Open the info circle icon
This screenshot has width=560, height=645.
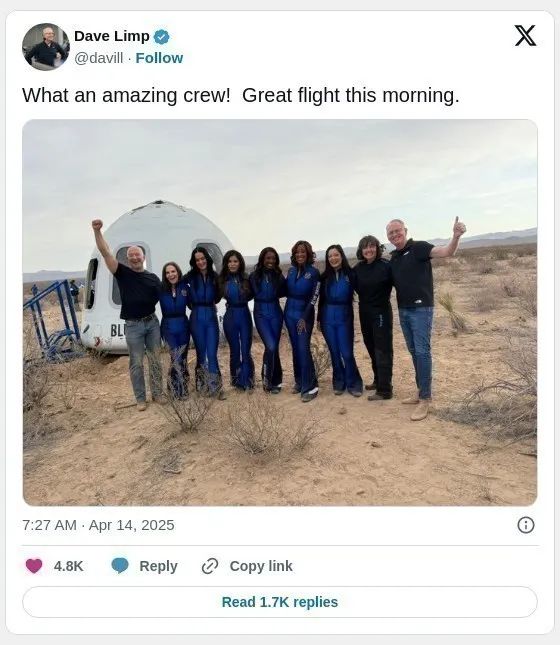[x=526, y=525]
